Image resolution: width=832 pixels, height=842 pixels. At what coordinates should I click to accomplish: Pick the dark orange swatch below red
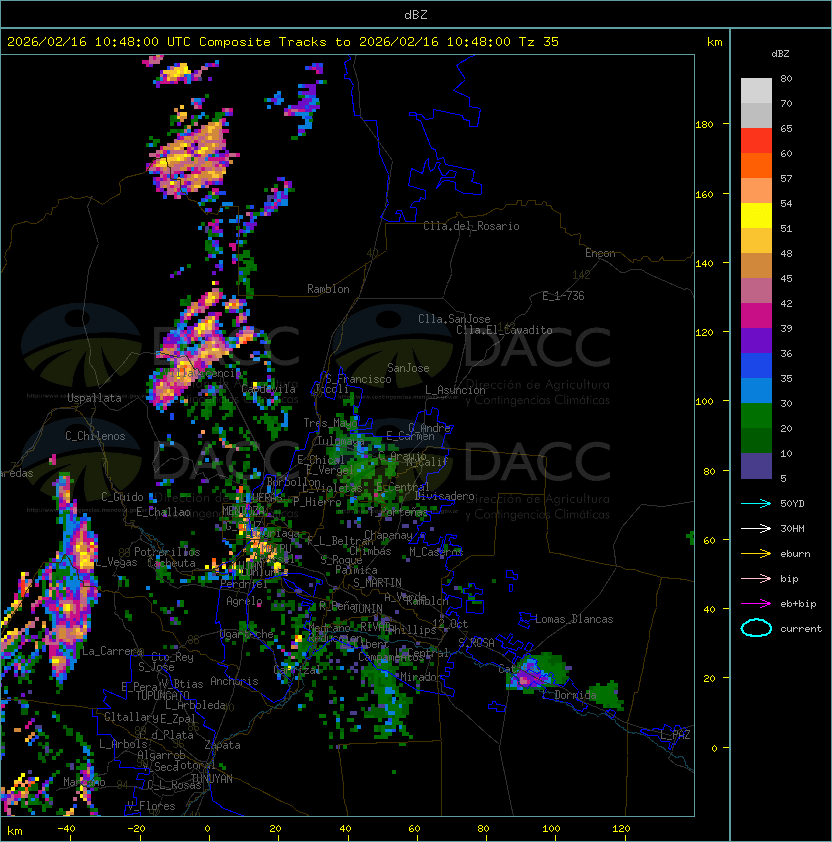coord(756,165)
